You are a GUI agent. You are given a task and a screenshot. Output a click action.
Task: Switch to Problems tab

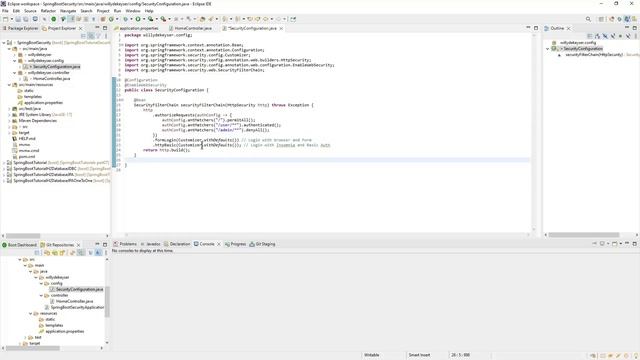tap(128, 244)
